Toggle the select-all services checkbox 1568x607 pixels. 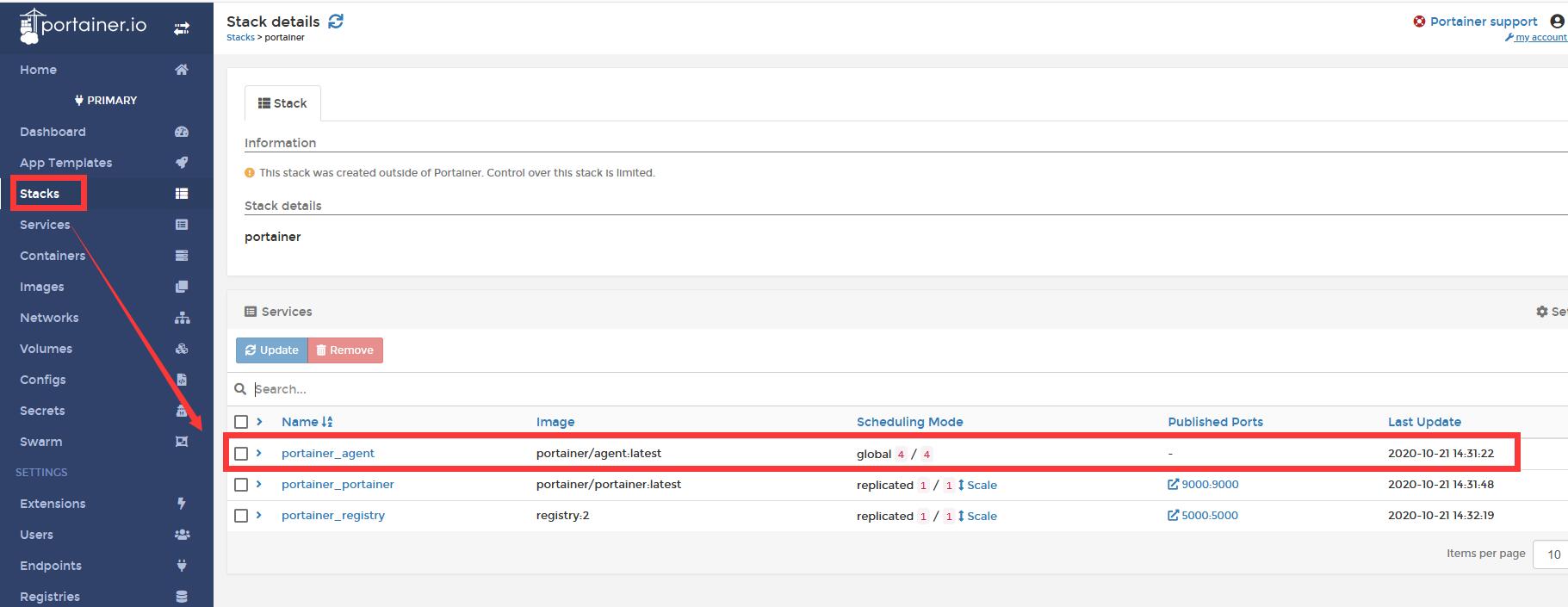(x=241, y=422)
